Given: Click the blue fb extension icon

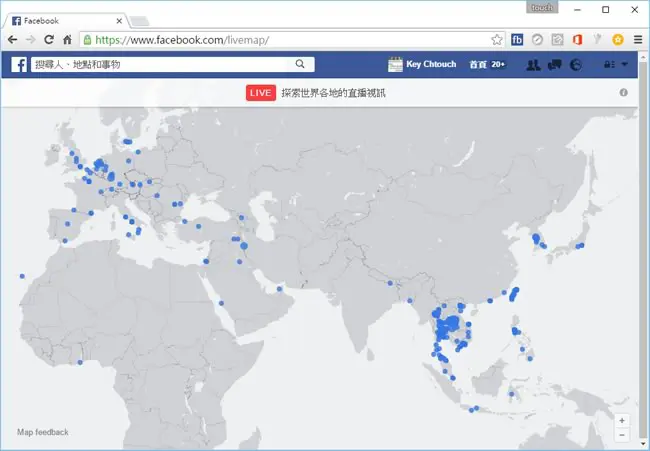Looking at the screenshot, I should coord(517,40).
